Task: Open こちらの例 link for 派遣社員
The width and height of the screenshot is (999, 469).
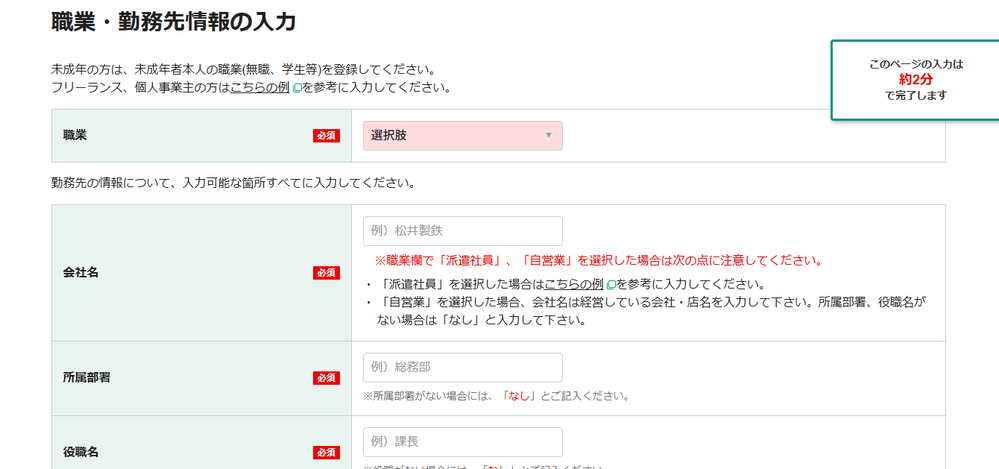Action: [574, 284]
